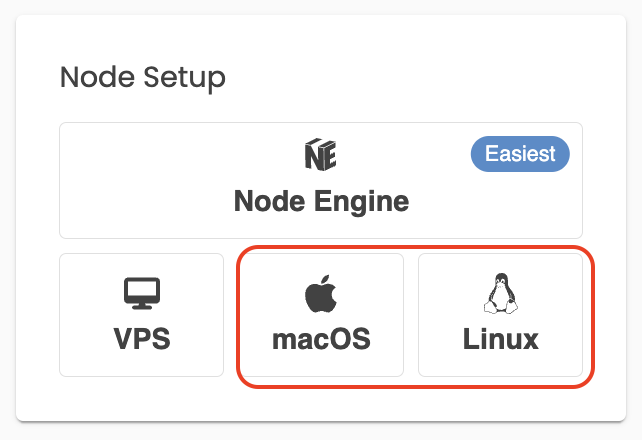Click the macOS text label
This screenshot has height=440, width=642.
(321, 339)
